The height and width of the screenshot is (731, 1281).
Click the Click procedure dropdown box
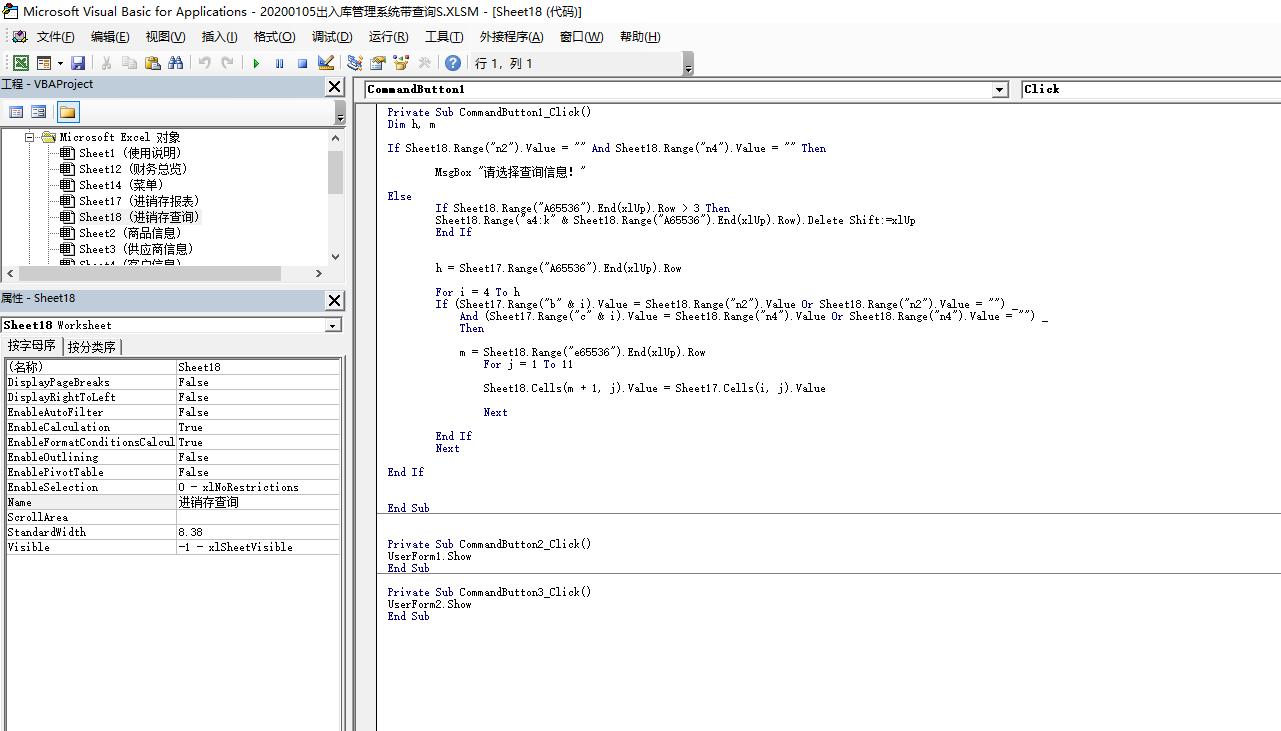coord(1150,89)
